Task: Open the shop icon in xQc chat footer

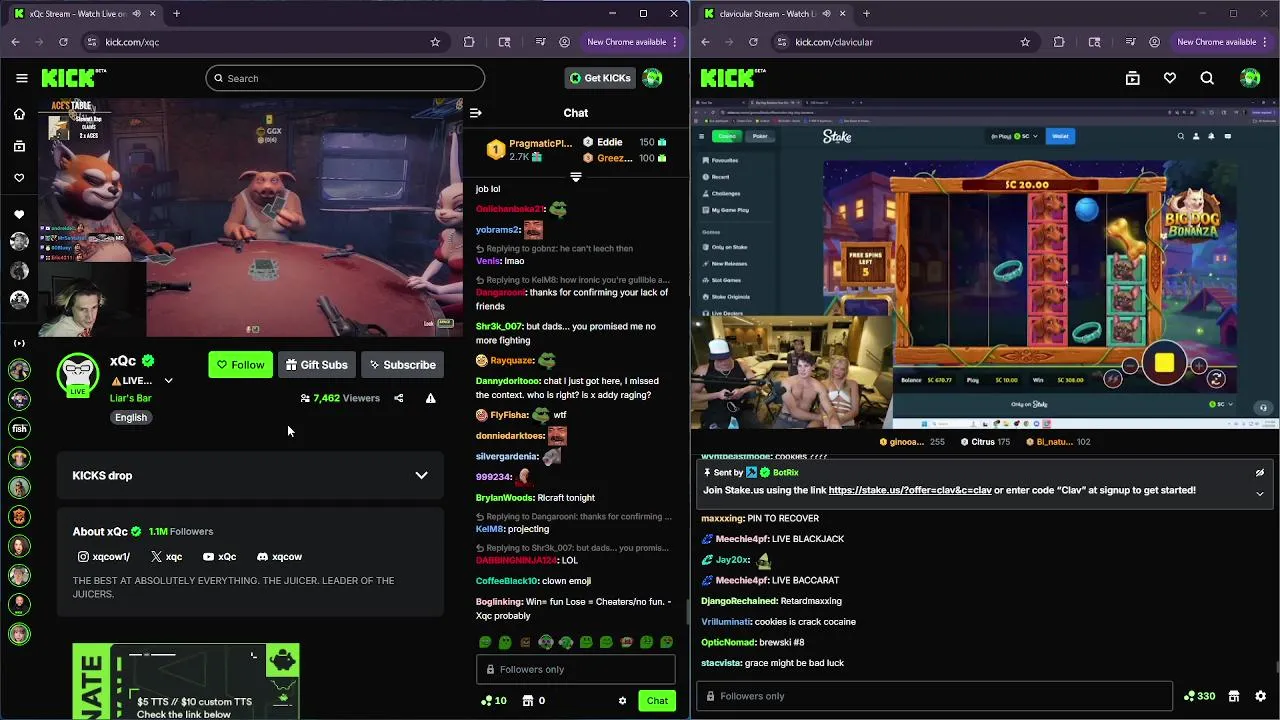Action: pyautogui.click(x=528, y=701)
